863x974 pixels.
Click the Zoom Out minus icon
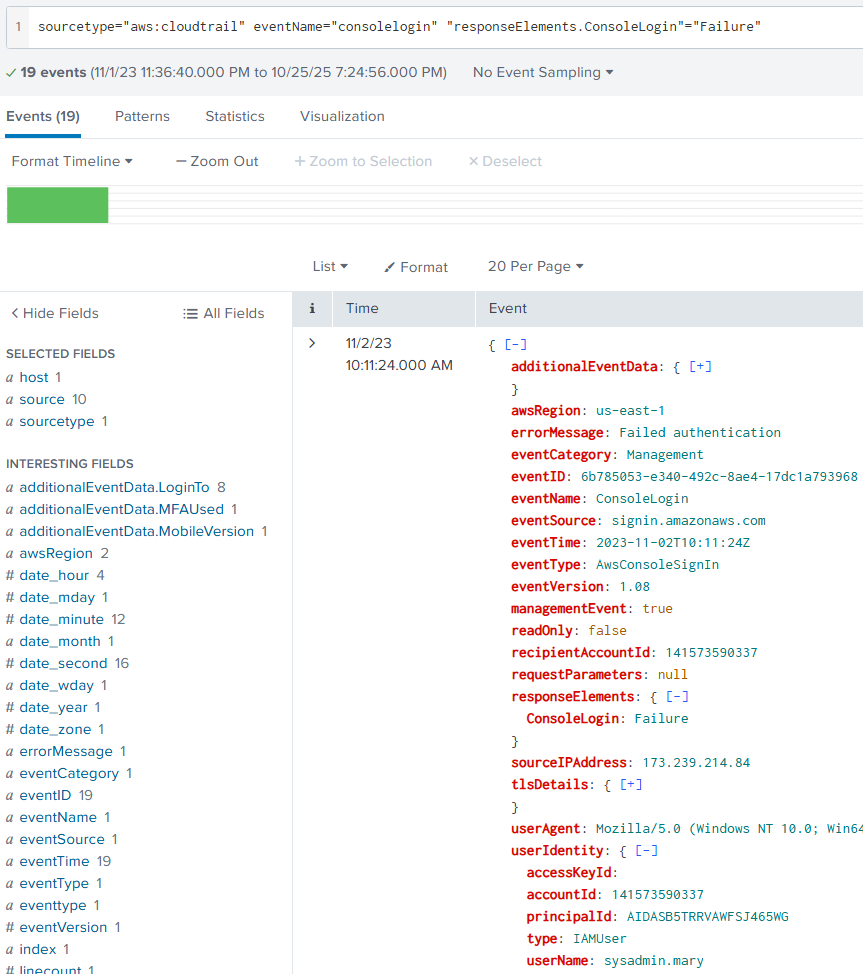181,161
